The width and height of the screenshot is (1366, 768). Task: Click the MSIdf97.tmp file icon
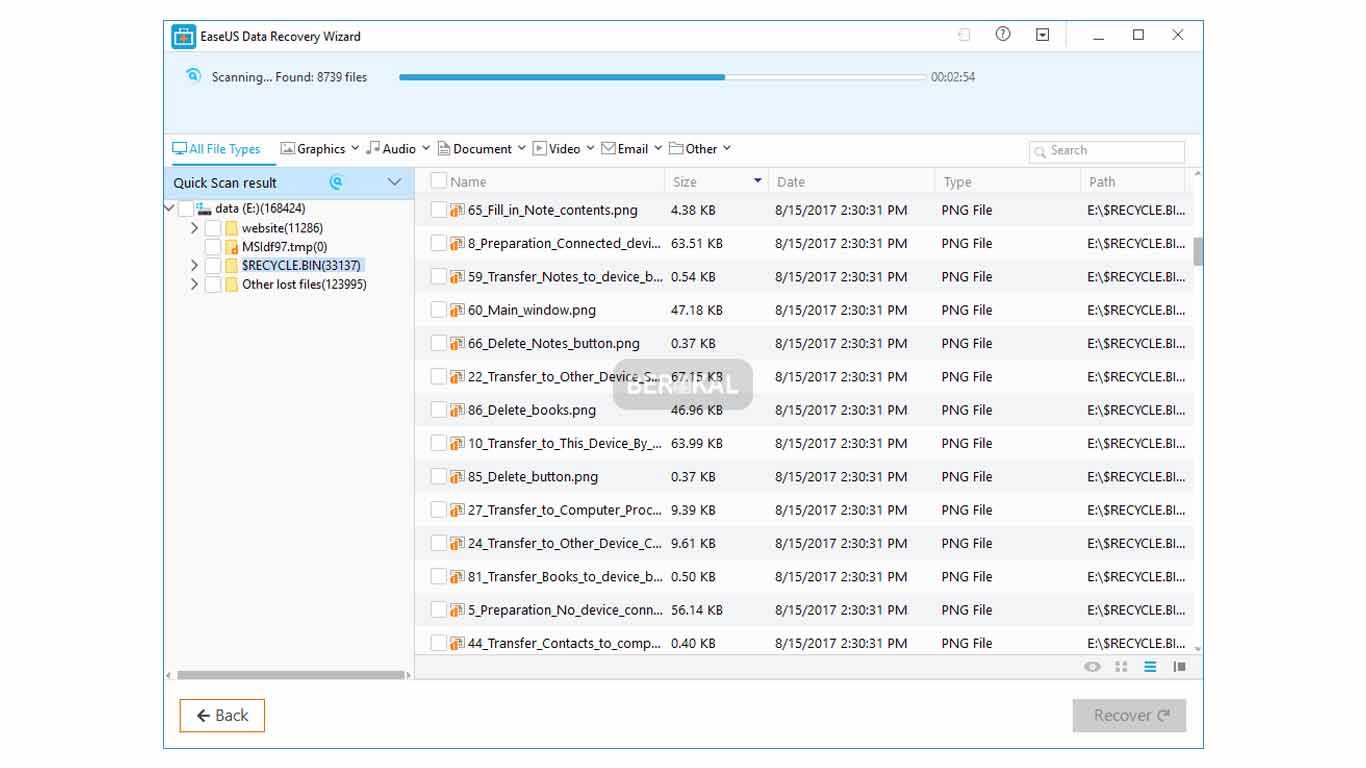point(232,247)
